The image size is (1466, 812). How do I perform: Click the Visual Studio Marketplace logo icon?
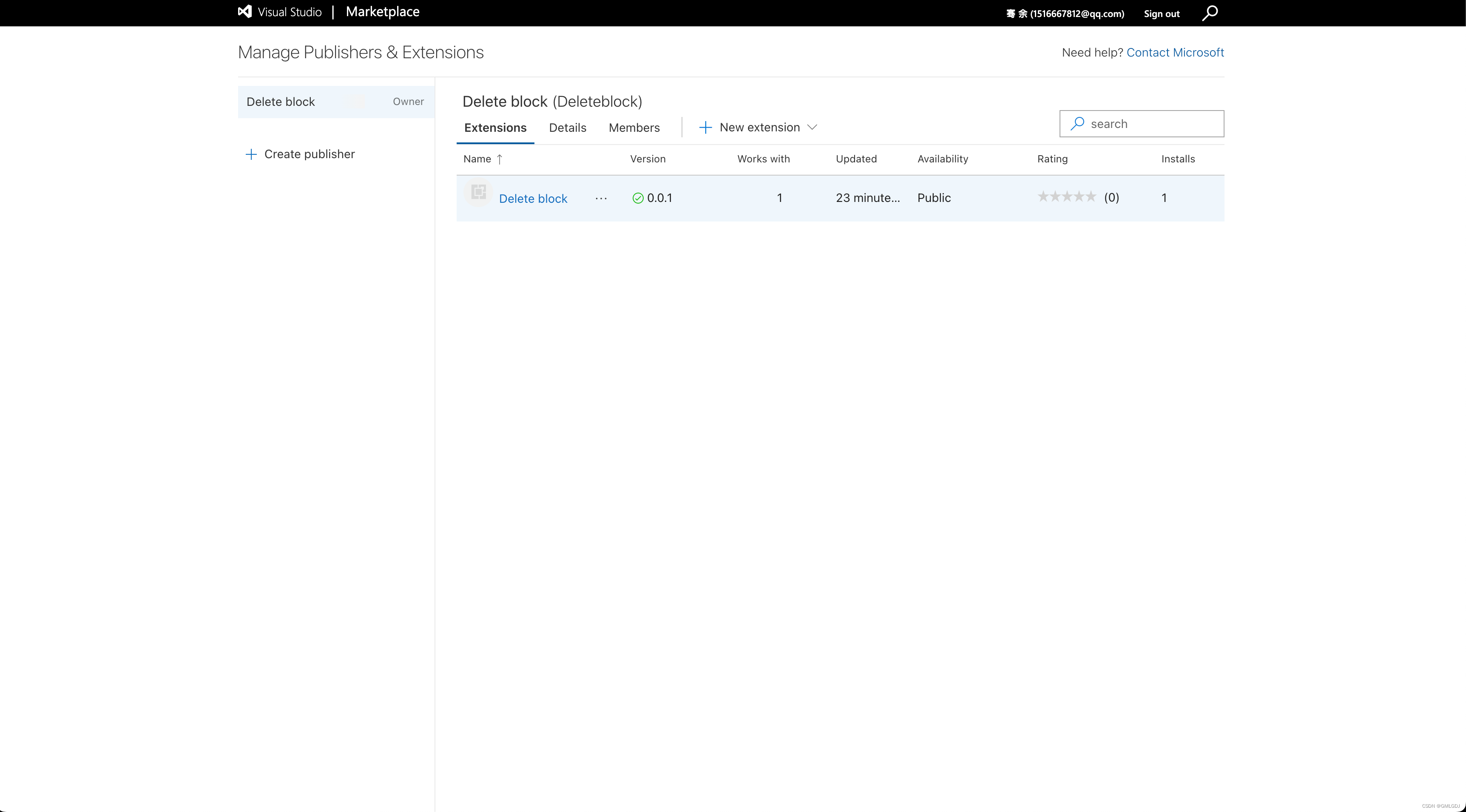point(246,12)
